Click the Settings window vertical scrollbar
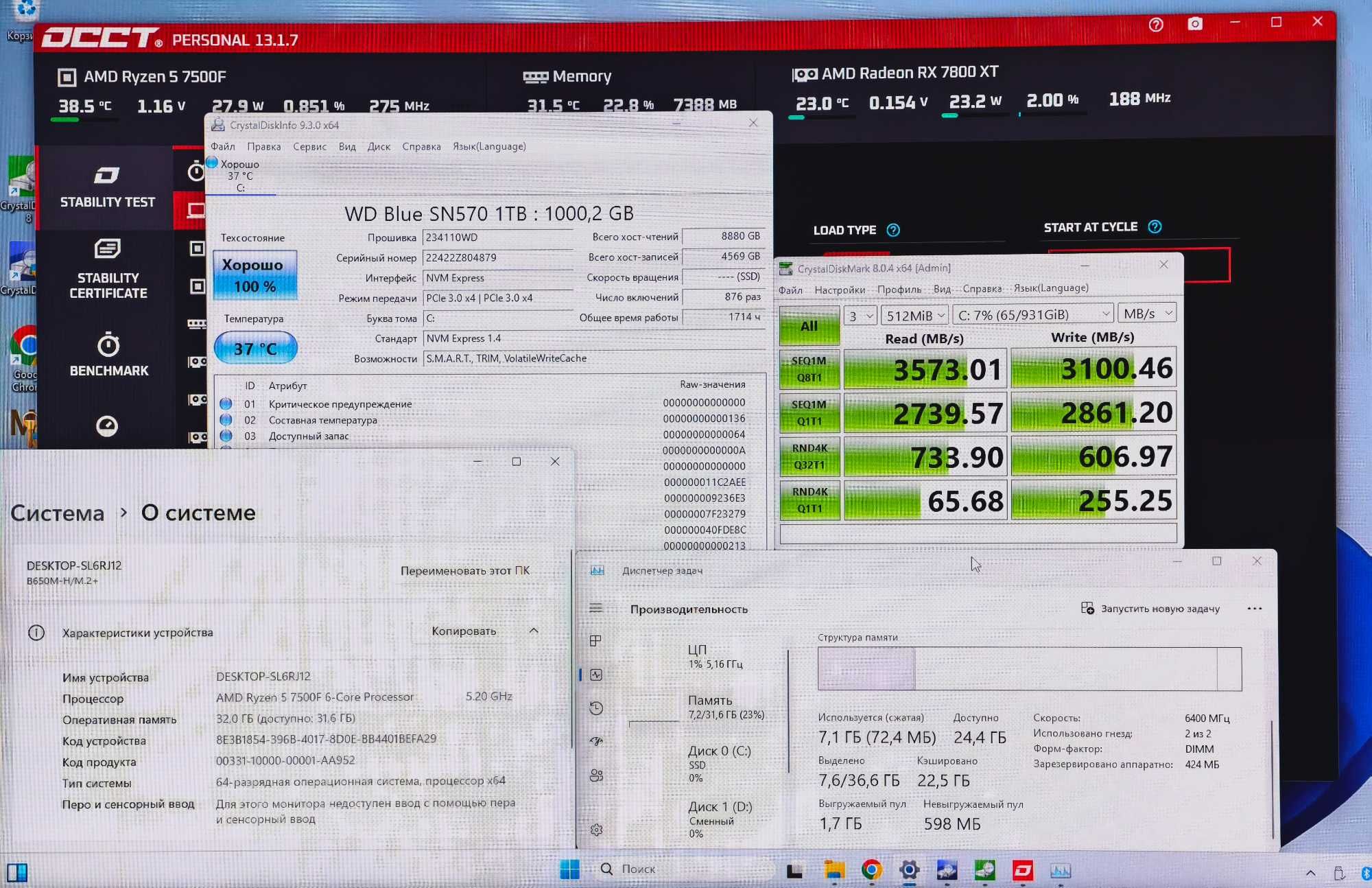Image resolution: width=1372 pixels, height=888 pixels. coord(572,649)
